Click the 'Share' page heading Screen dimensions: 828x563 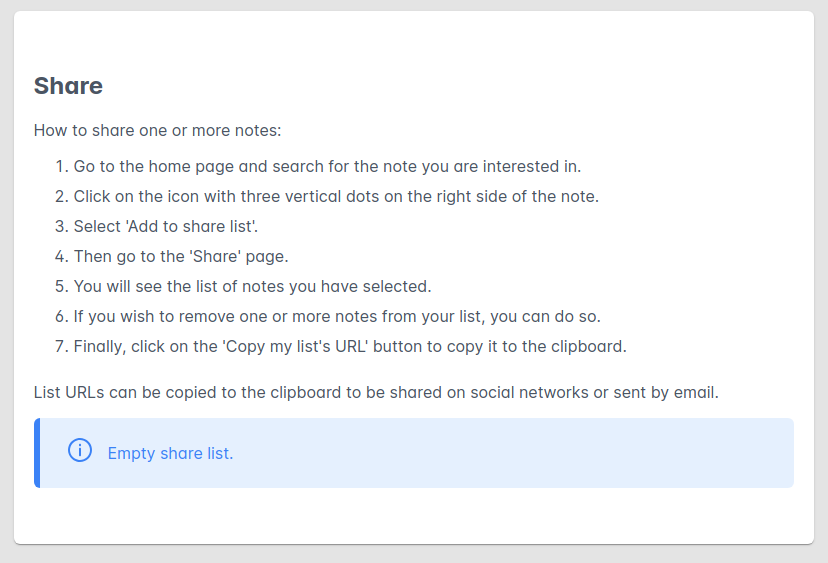tap(68, 86)
